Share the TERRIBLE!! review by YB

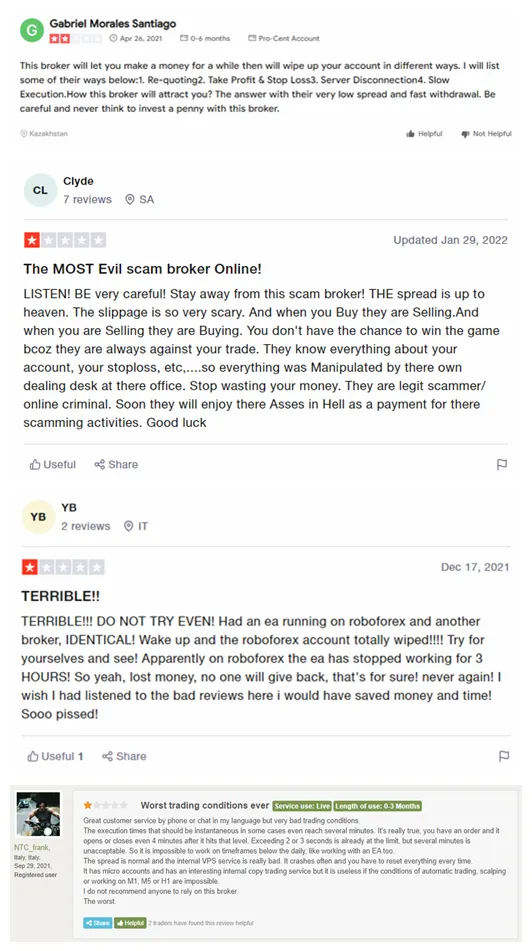(x=124, y=756)
